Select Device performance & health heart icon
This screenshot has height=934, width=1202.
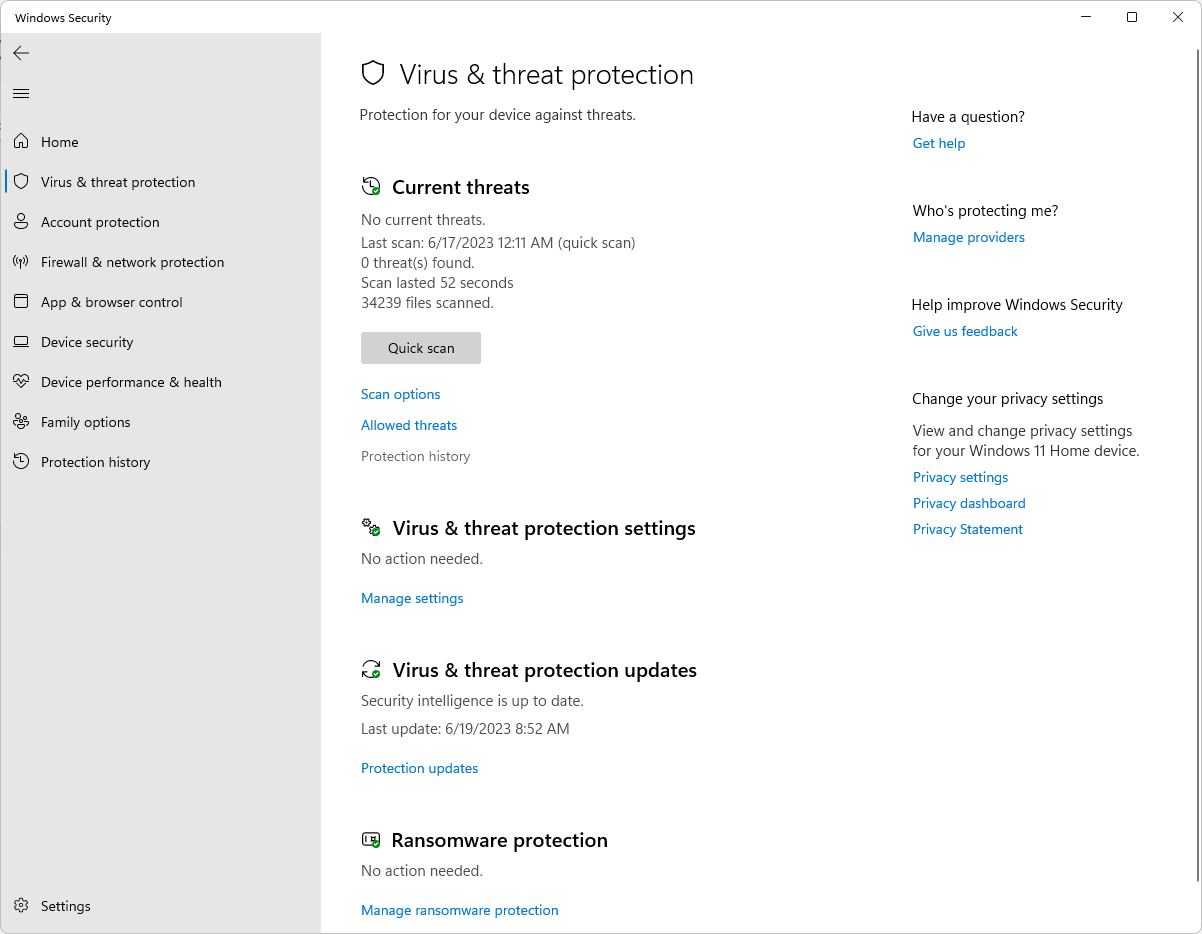(21, 382)
